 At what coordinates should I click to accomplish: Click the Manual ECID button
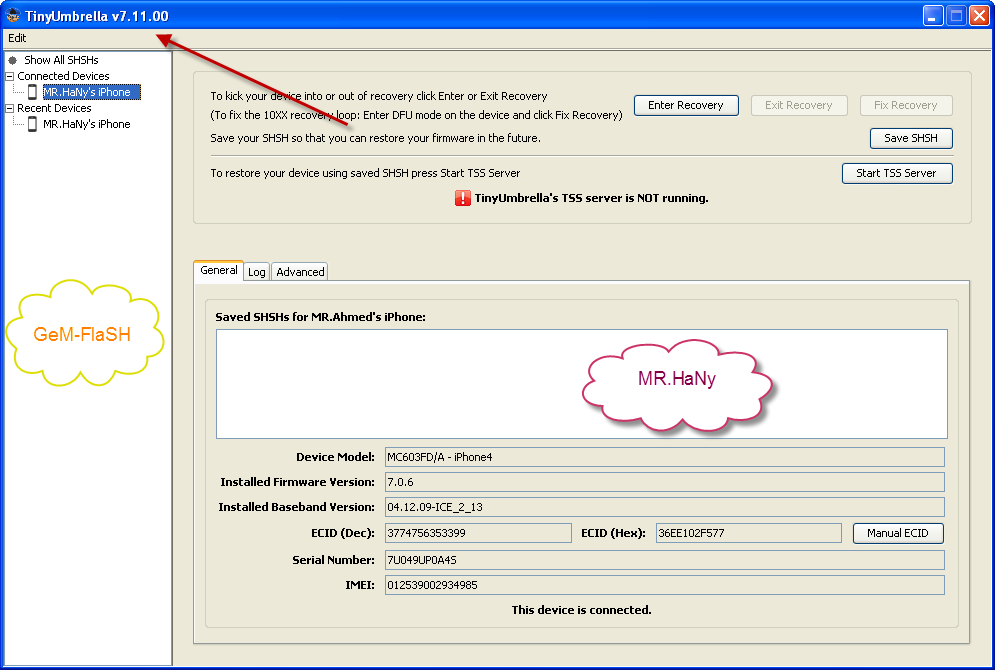click(897, 533)
